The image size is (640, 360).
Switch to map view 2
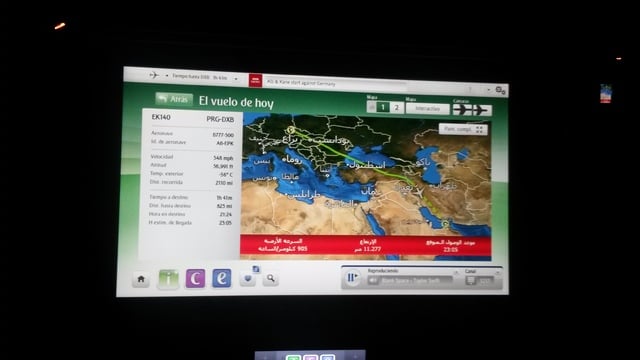point(396,108)
